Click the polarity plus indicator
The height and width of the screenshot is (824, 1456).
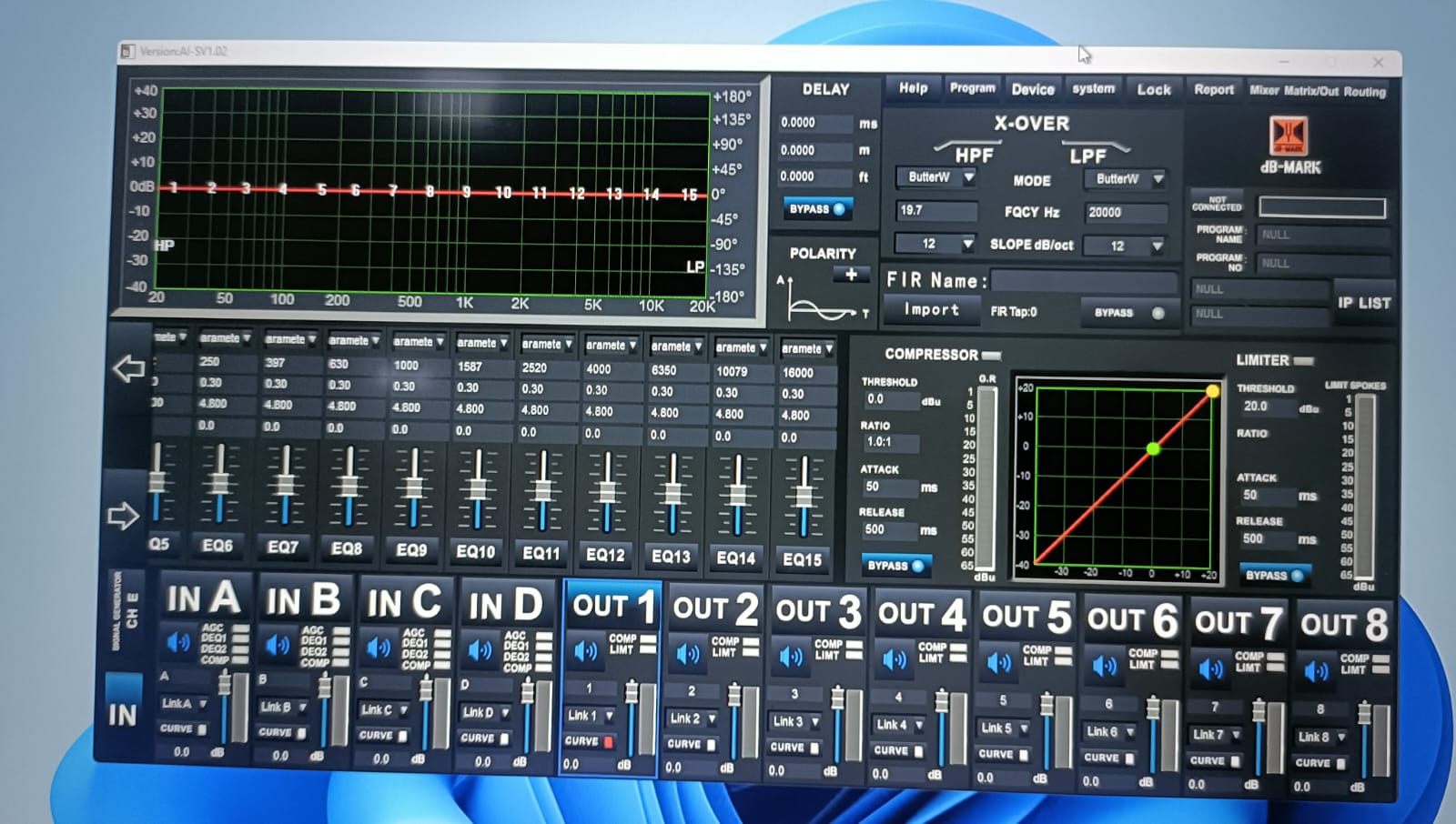851,275
